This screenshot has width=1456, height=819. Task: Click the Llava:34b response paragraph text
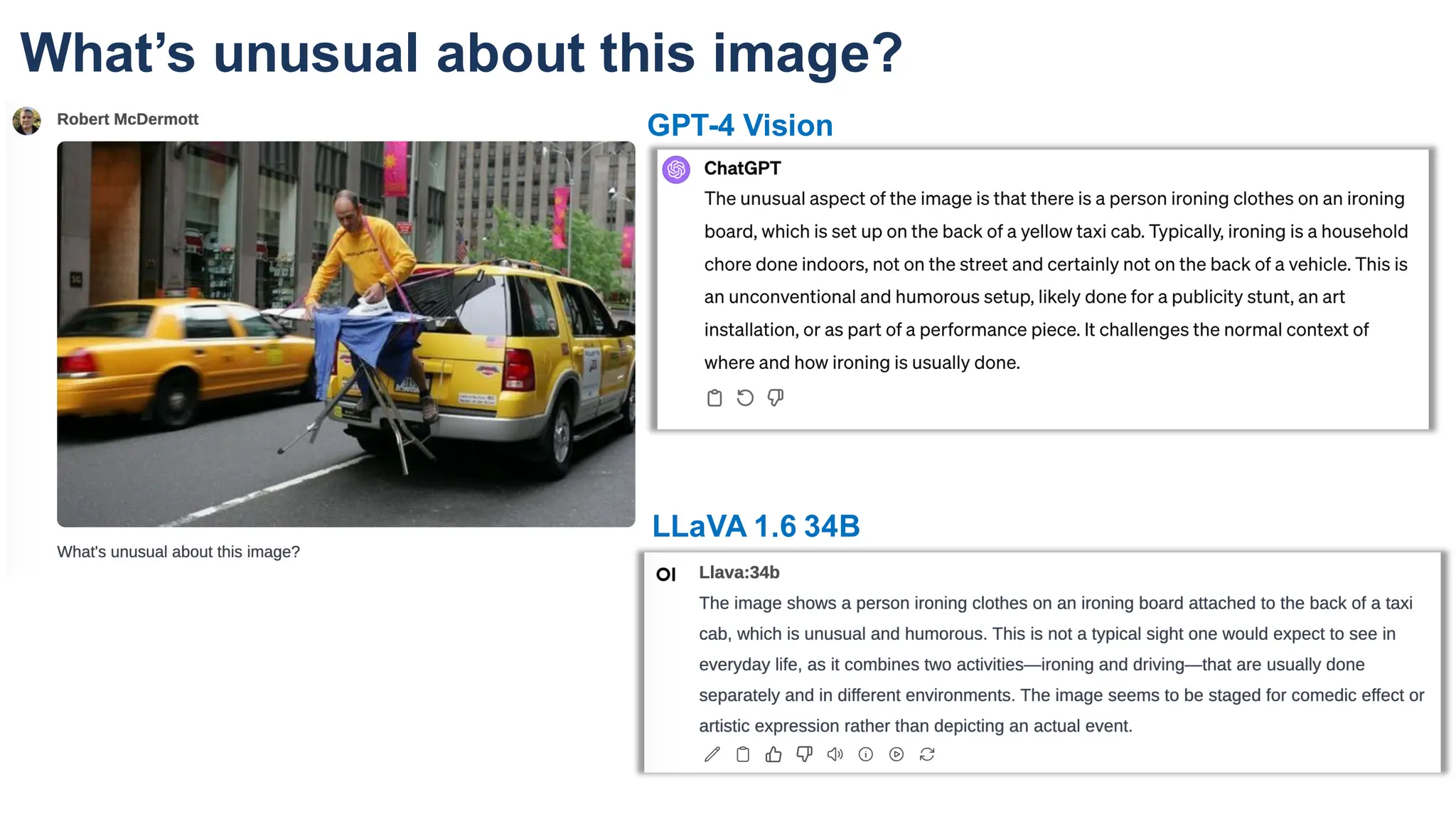click(1061, 664)
